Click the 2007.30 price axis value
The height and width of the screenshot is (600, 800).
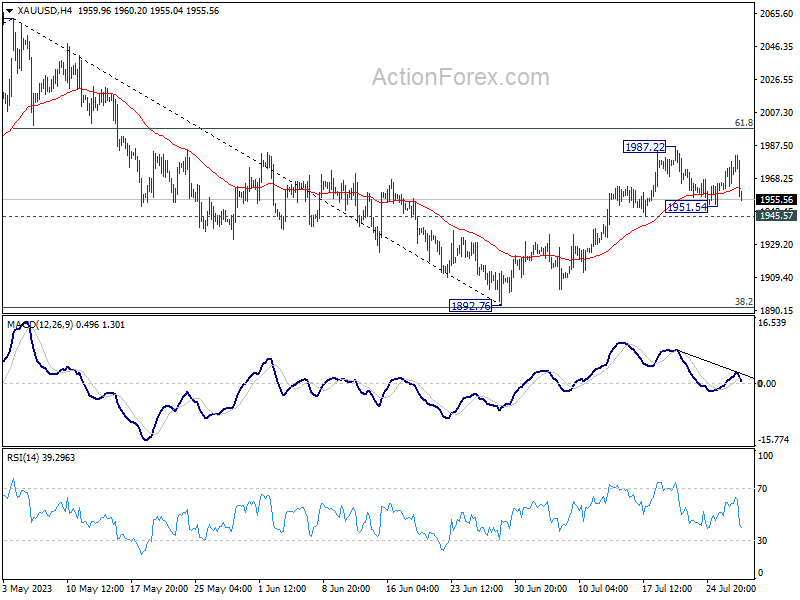tap(776, 112)
